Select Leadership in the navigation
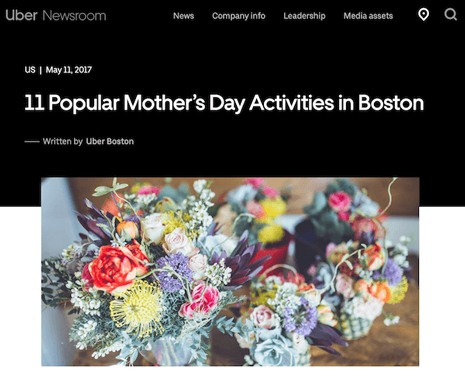 (304, 16)
